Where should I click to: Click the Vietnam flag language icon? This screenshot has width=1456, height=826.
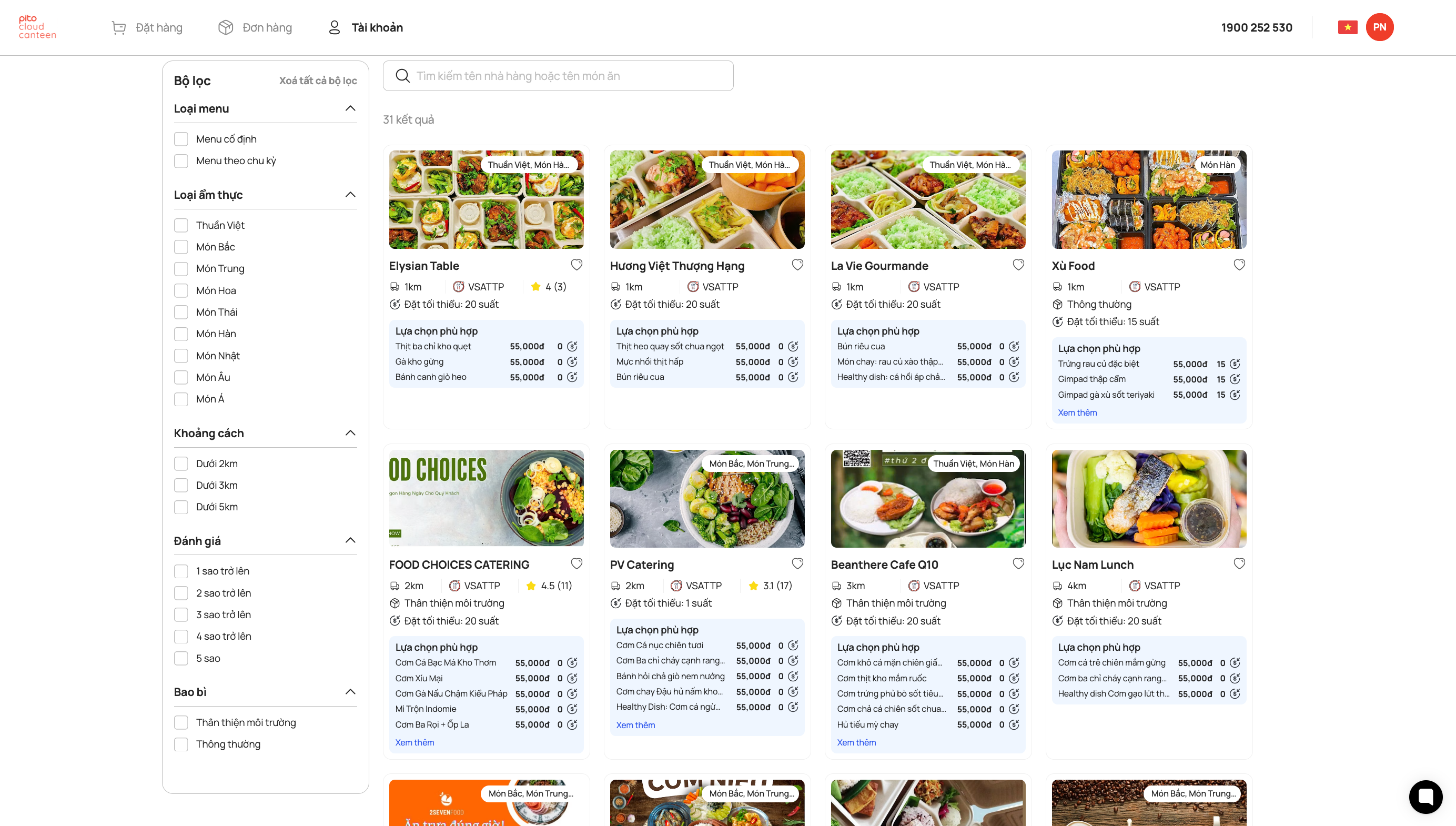(1347, 27)
